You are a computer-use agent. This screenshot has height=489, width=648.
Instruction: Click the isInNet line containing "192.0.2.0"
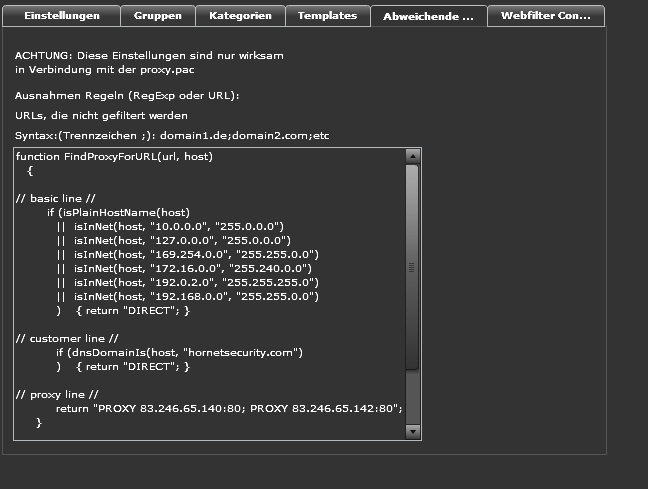(x=188, y=283)
